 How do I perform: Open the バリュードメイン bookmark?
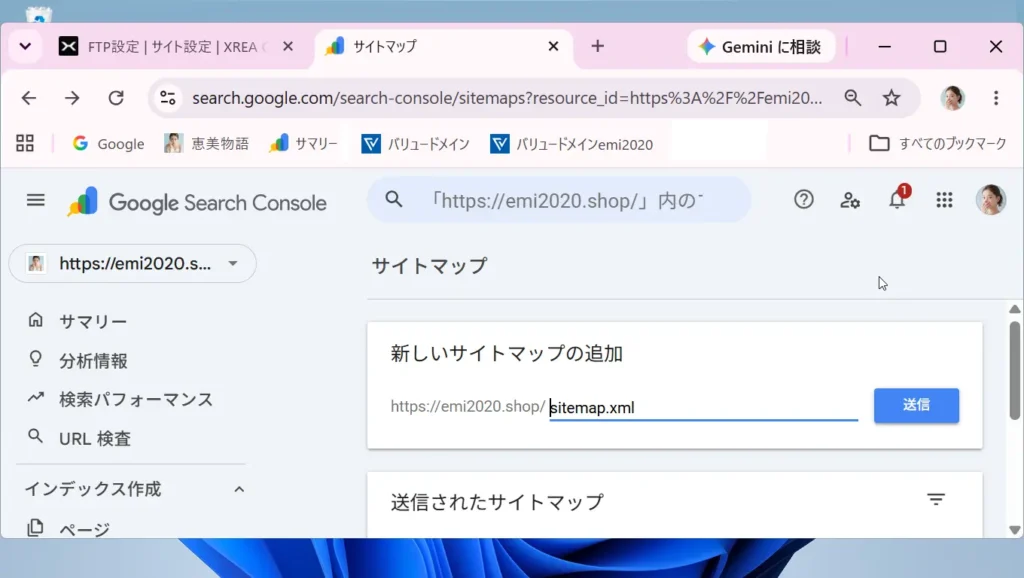pyautogui.click(x=415, y=144)
